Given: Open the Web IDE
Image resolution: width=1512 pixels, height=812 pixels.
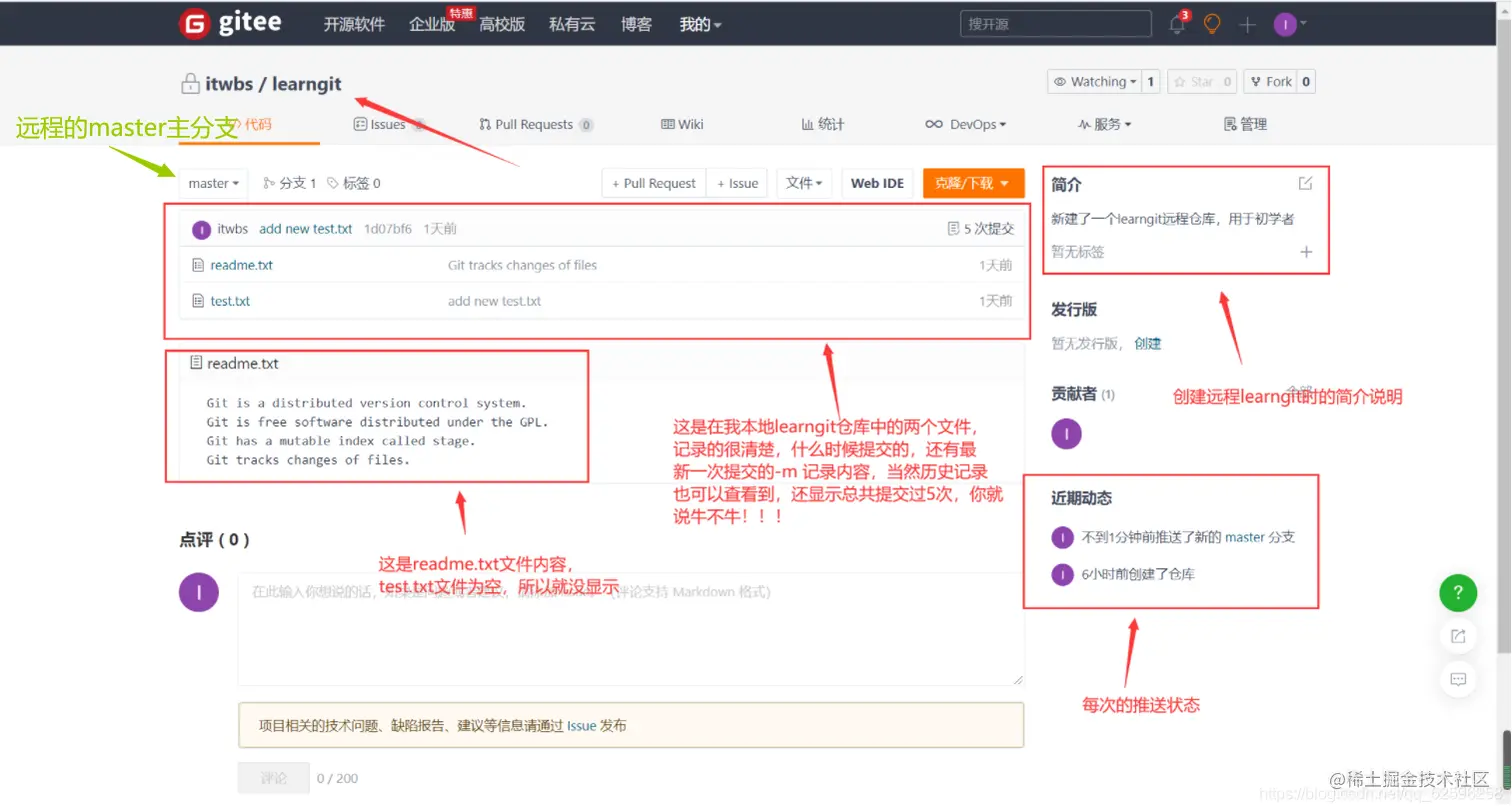Looking at the screenshot, I should click(x=877, y=183).
